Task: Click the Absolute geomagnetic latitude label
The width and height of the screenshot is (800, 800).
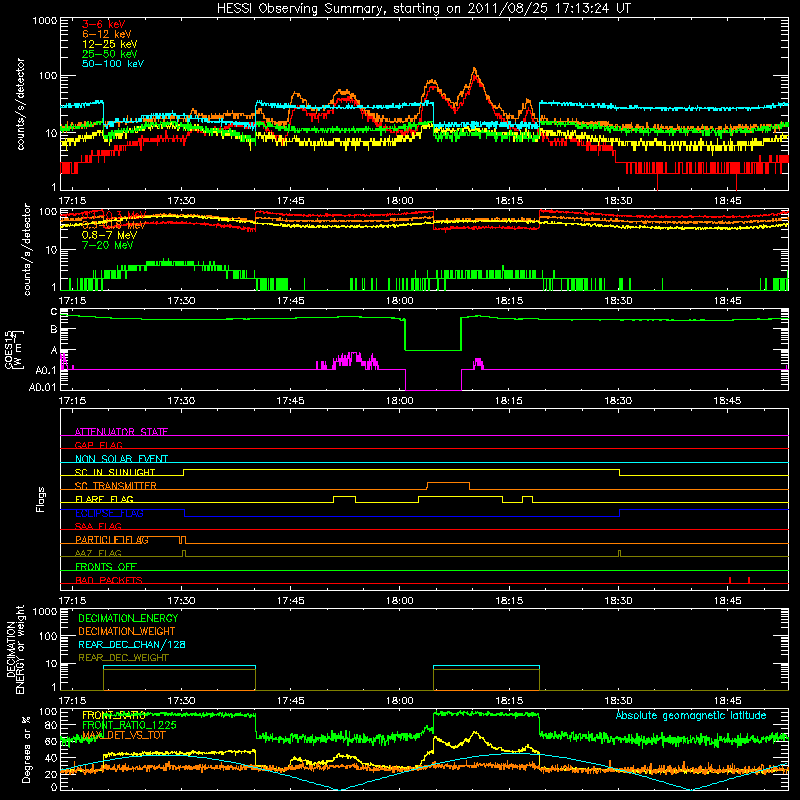Action: [691, 715]
